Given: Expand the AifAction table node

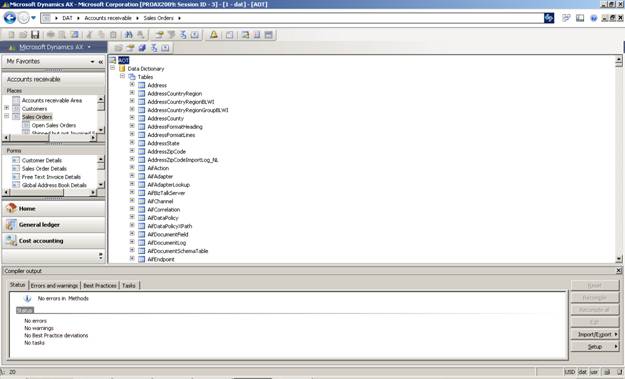Looking at the screenshot, I should (132, 167).
